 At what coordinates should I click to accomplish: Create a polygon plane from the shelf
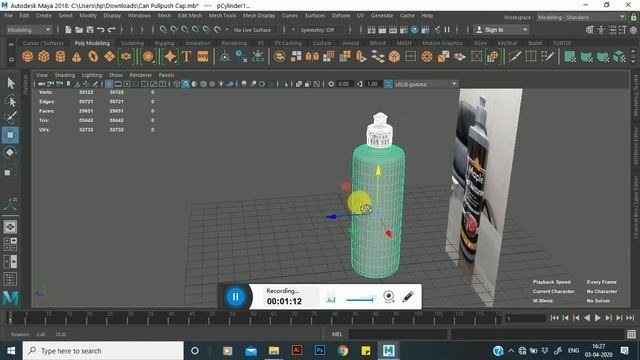point(109,56)
